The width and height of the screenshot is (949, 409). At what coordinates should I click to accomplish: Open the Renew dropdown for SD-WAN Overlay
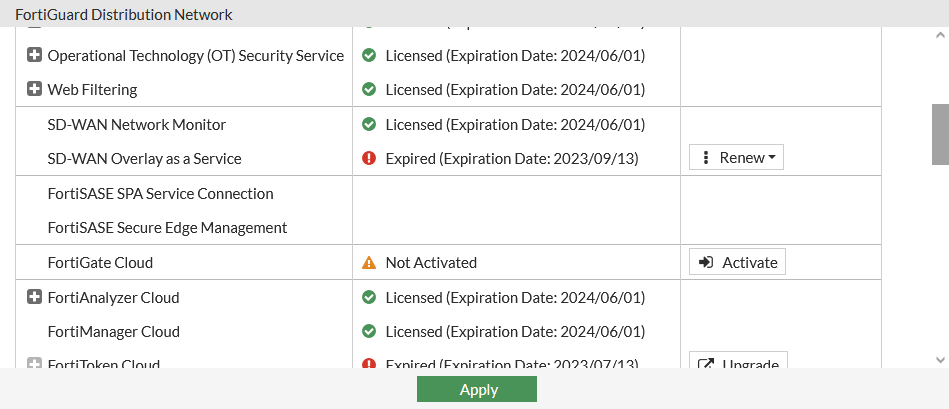click(x=736, y=158)
